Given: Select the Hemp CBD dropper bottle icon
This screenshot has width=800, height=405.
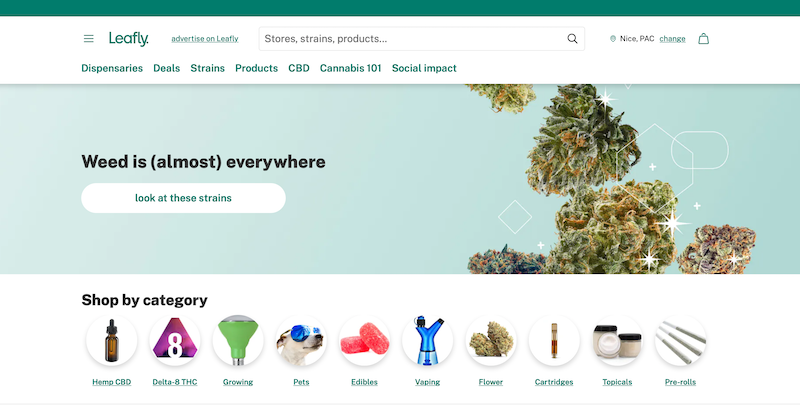Looking at the screenshot, I should pyautogui.click(x=112, y=340).
